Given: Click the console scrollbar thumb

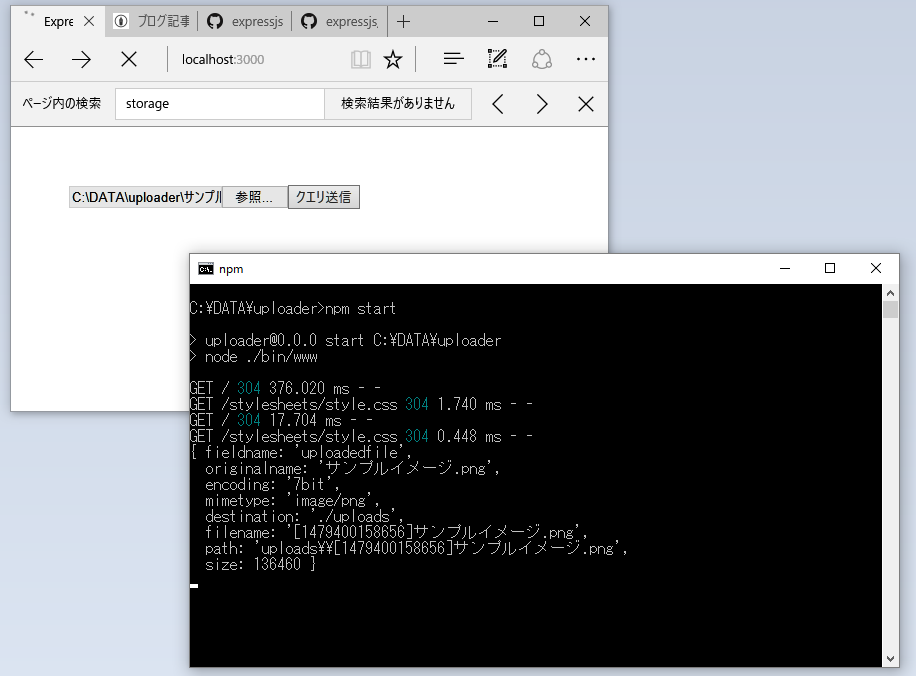Looking at the screenshot, I should coord(890,309).
